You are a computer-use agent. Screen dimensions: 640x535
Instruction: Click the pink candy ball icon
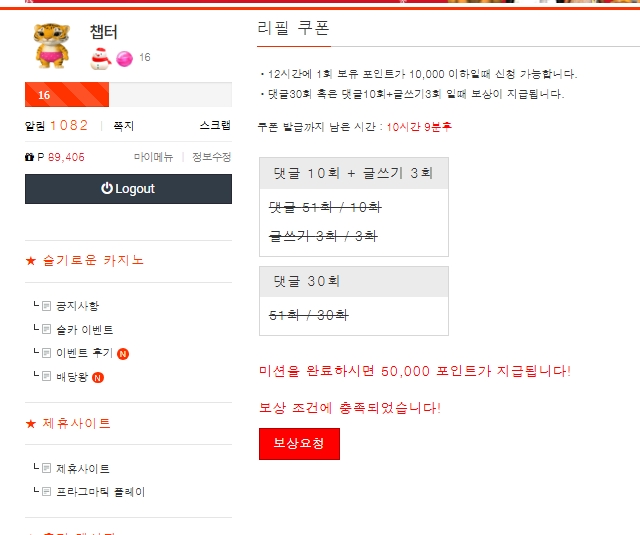(x=124, y=59)
